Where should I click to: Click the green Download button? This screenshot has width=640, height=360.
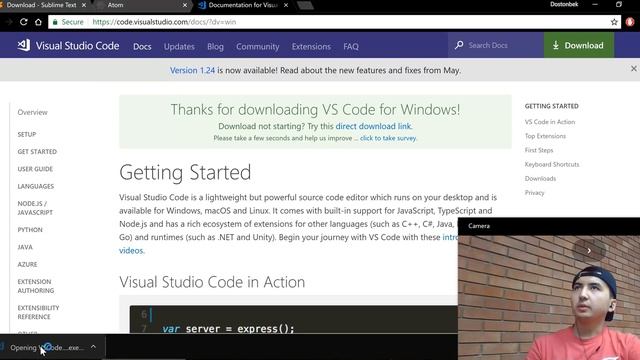click(579, 45)
